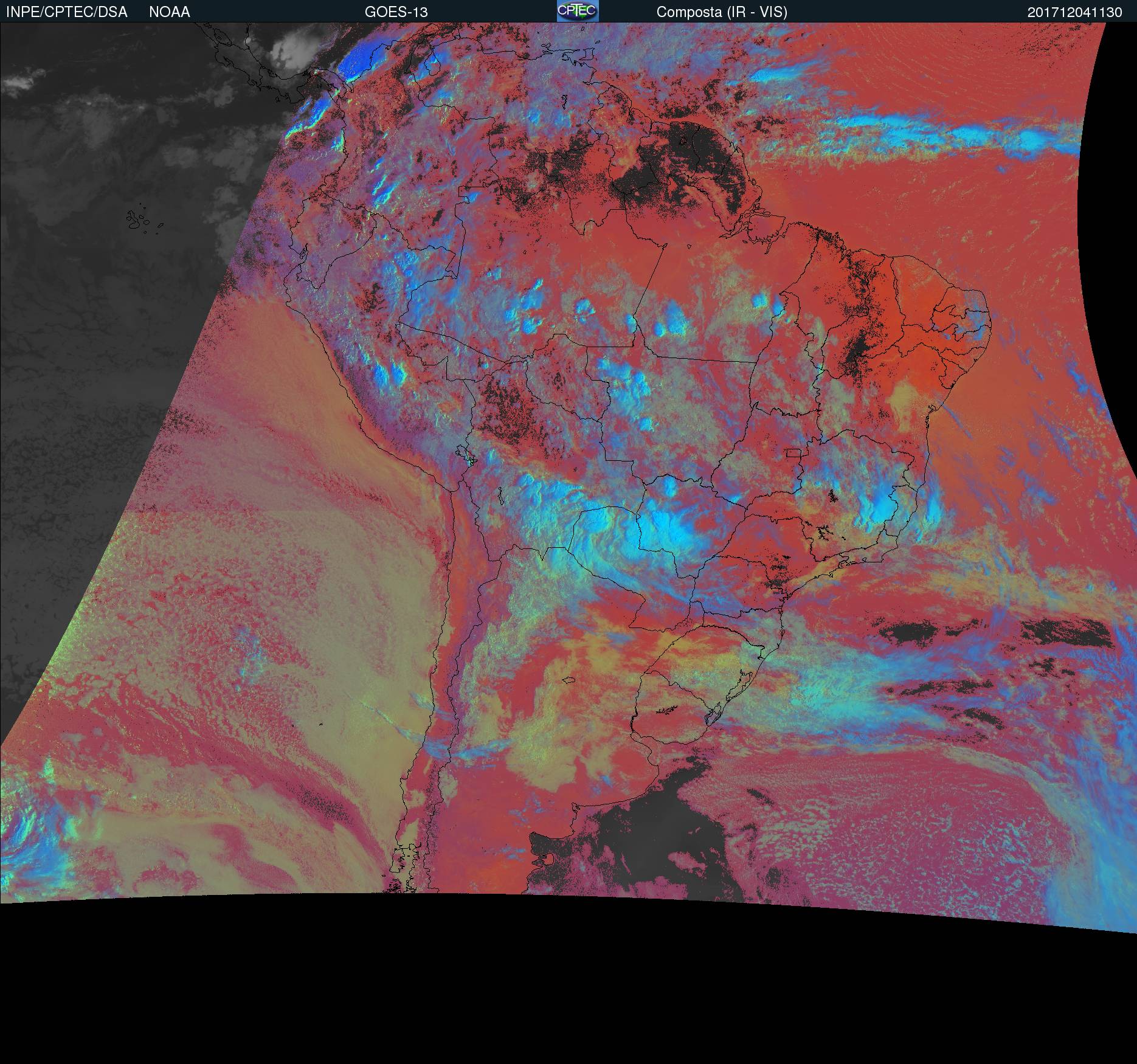Click the Galápagos Islands outline in the Pacific
The height and width of the screenshot is (1064, 1137).
140,220
